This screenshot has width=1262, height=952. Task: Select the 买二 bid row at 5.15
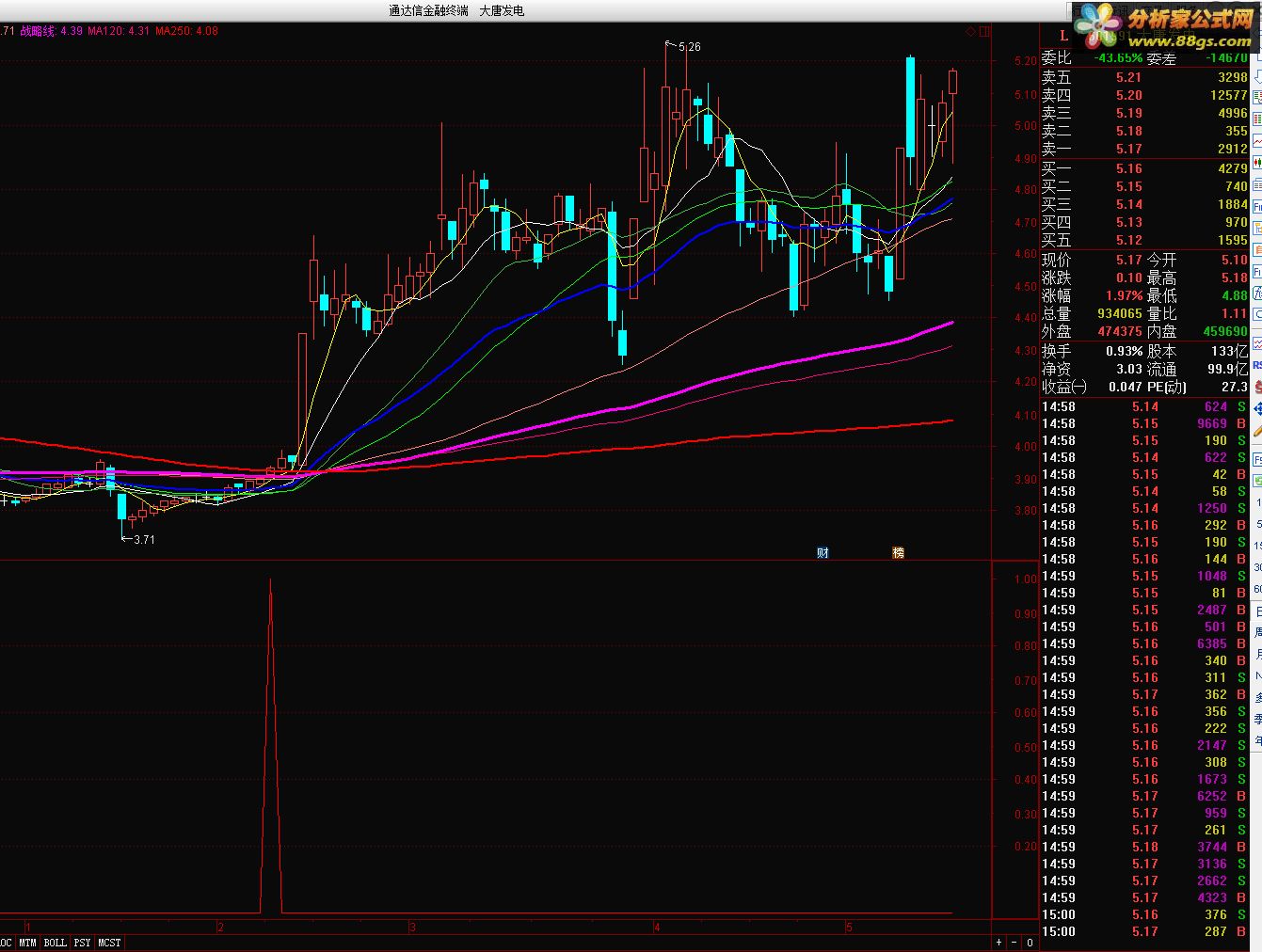1144,186
